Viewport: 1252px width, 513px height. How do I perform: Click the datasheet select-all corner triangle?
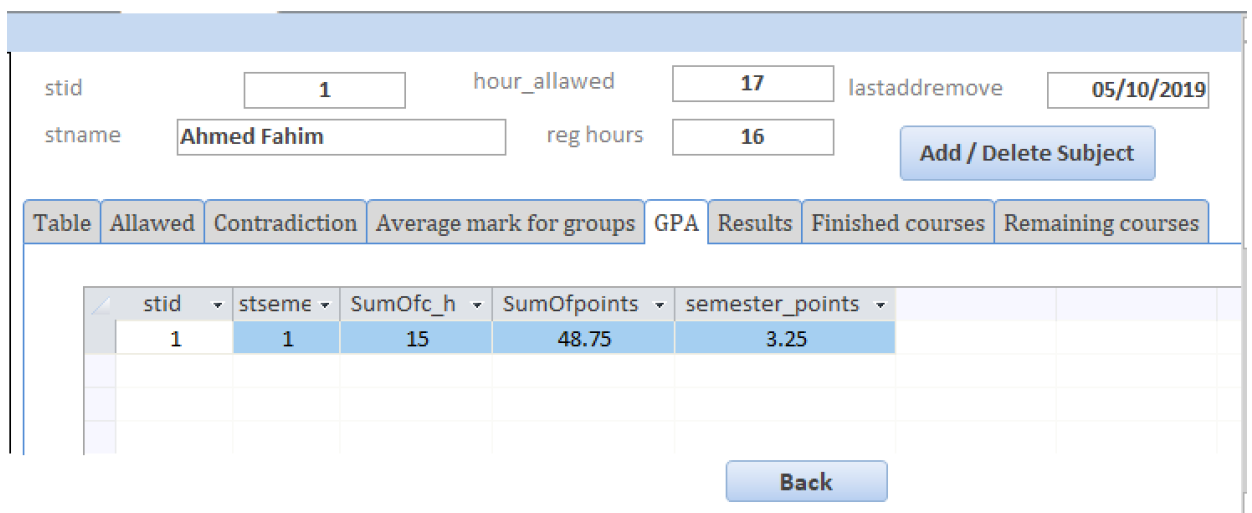[x=100, y=305]
